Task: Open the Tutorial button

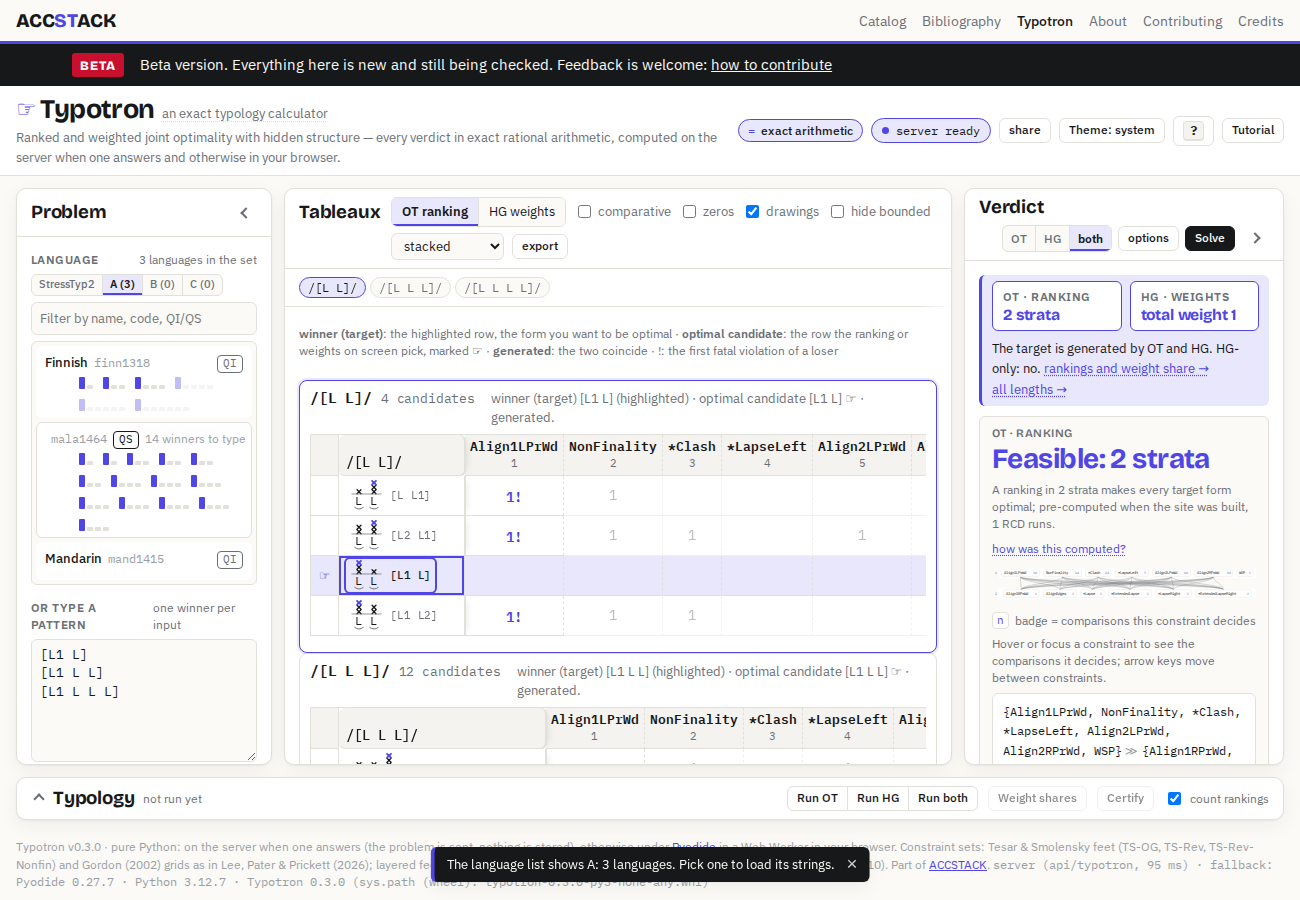Action: [x=1253, y=131]
